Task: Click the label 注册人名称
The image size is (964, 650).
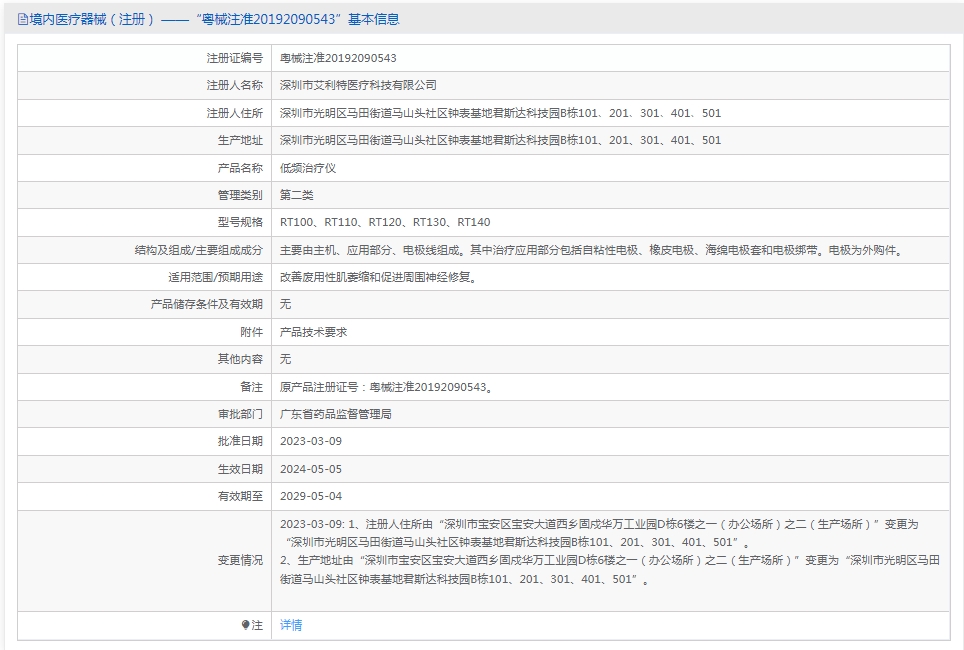Action: (x=234, y=85)
